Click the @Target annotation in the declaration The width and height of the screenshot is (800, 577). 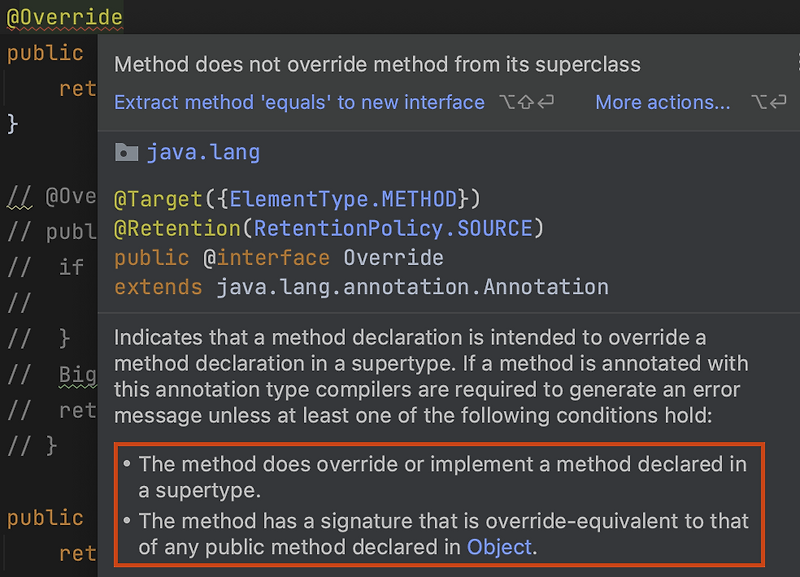coord(158,199)
